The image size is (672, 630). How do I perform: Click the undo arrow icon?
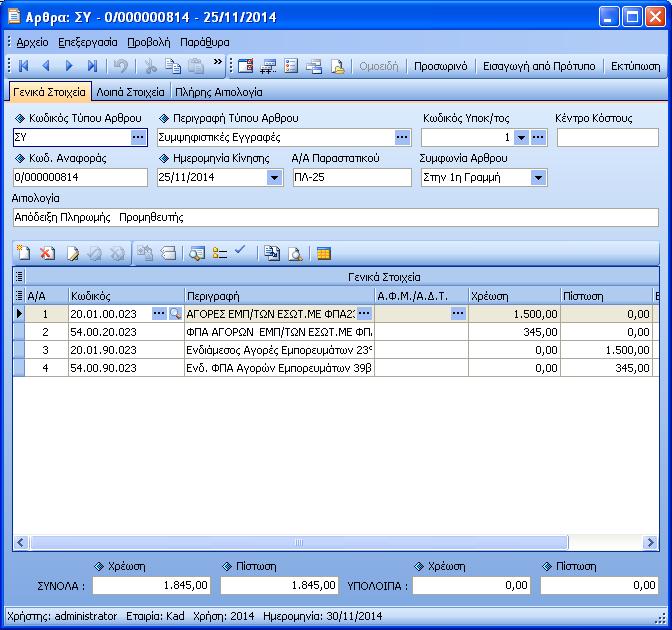[120, 66]
